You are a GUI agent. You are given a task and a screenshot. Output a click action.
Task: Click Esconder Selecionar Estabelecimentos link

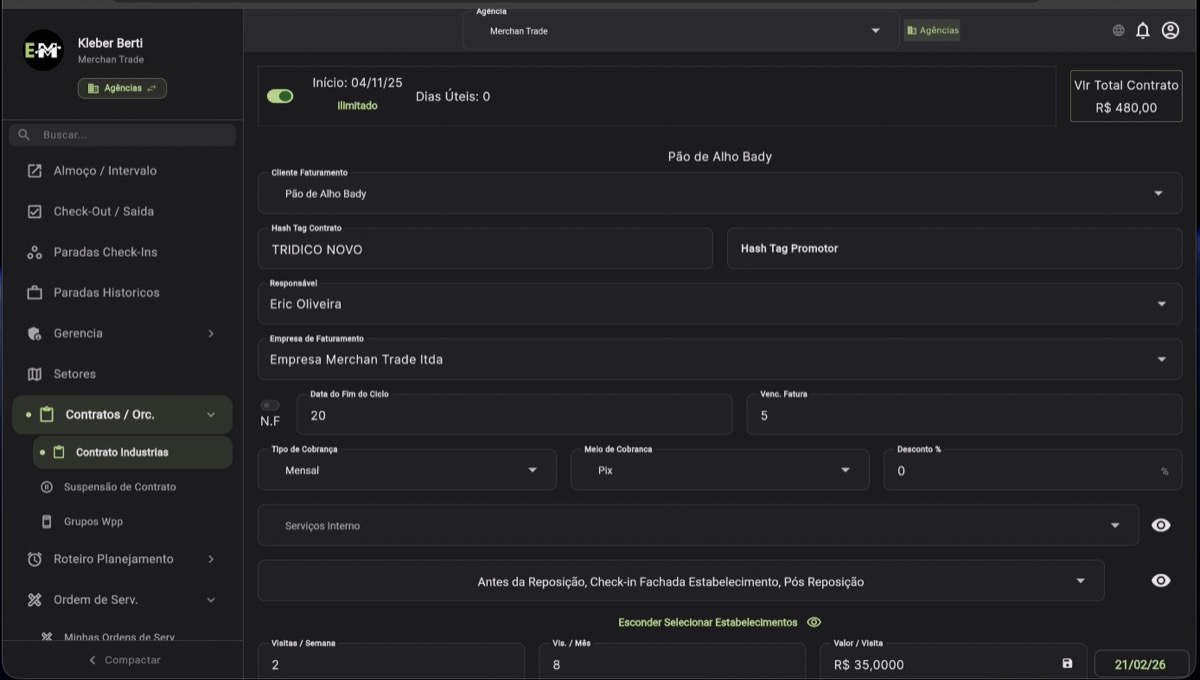708,622
